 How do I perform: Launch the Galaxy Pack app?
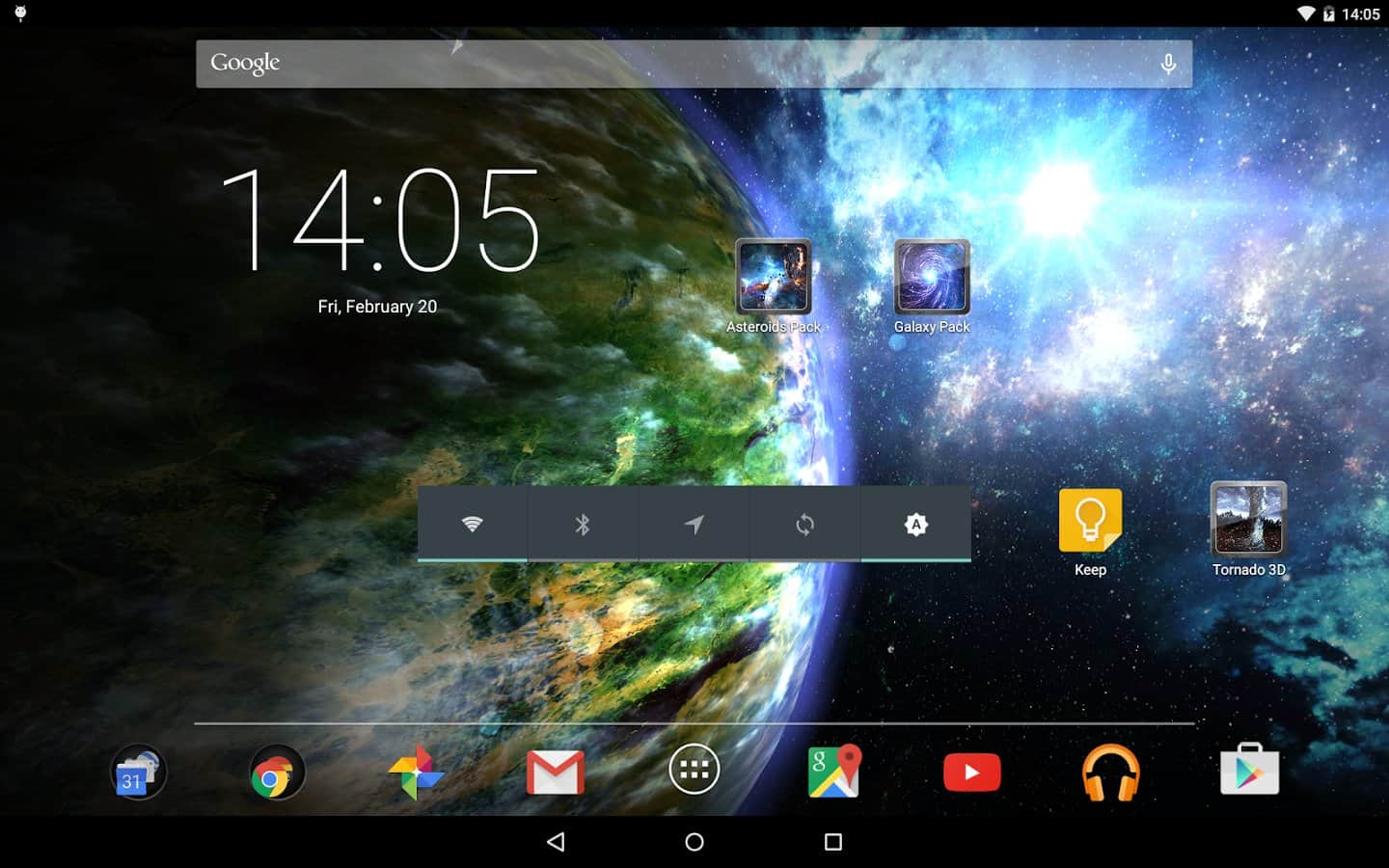tap(931, 278)
